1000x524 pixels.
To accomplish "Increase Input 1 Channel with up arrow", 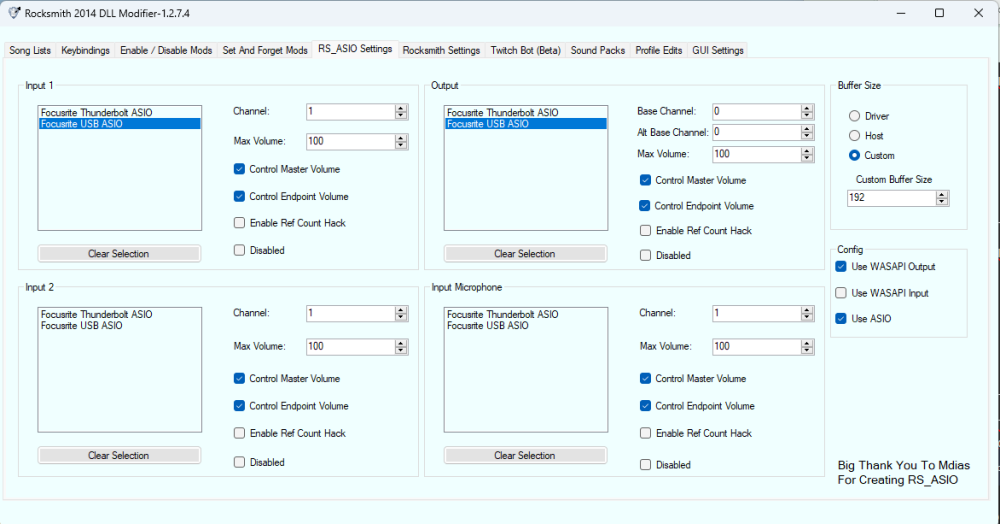I will (401, 108).
